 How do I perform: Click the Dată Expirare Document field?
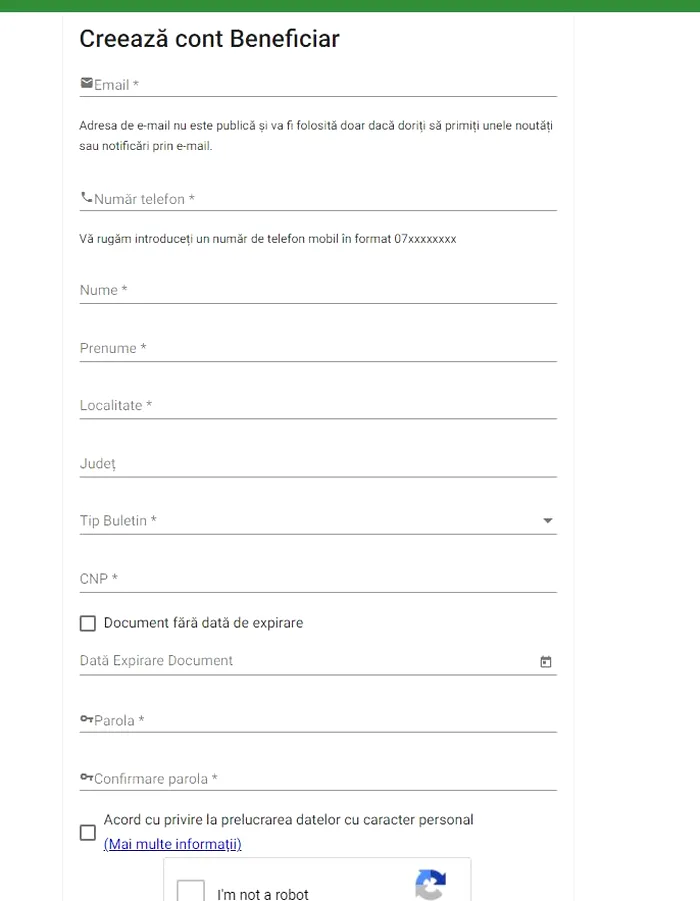click(300, 661)
